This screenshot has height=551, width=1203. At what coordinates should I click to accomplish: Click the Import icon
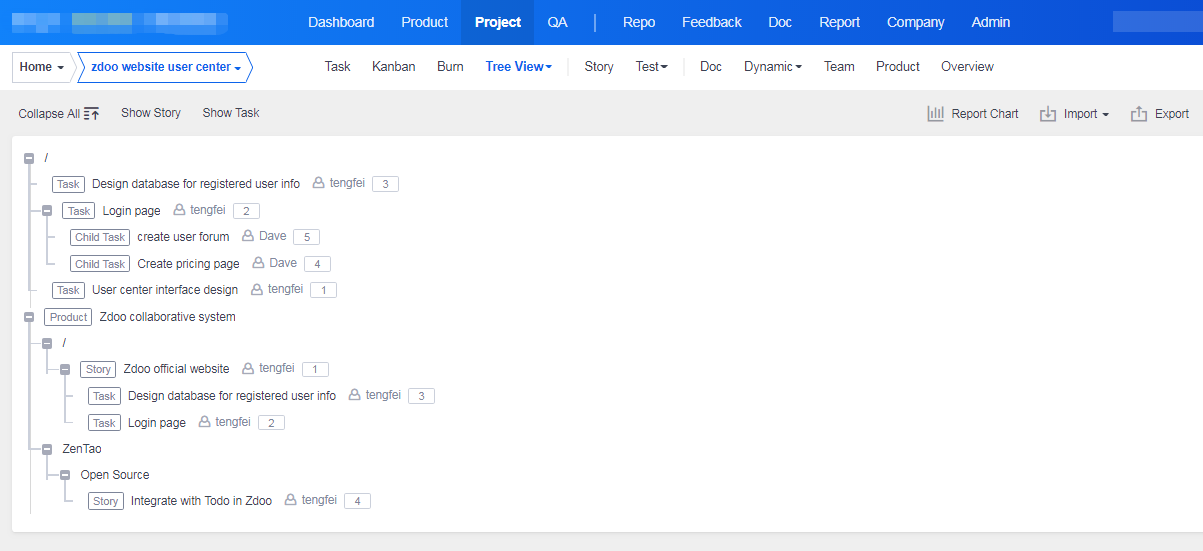pos(1048,114)
